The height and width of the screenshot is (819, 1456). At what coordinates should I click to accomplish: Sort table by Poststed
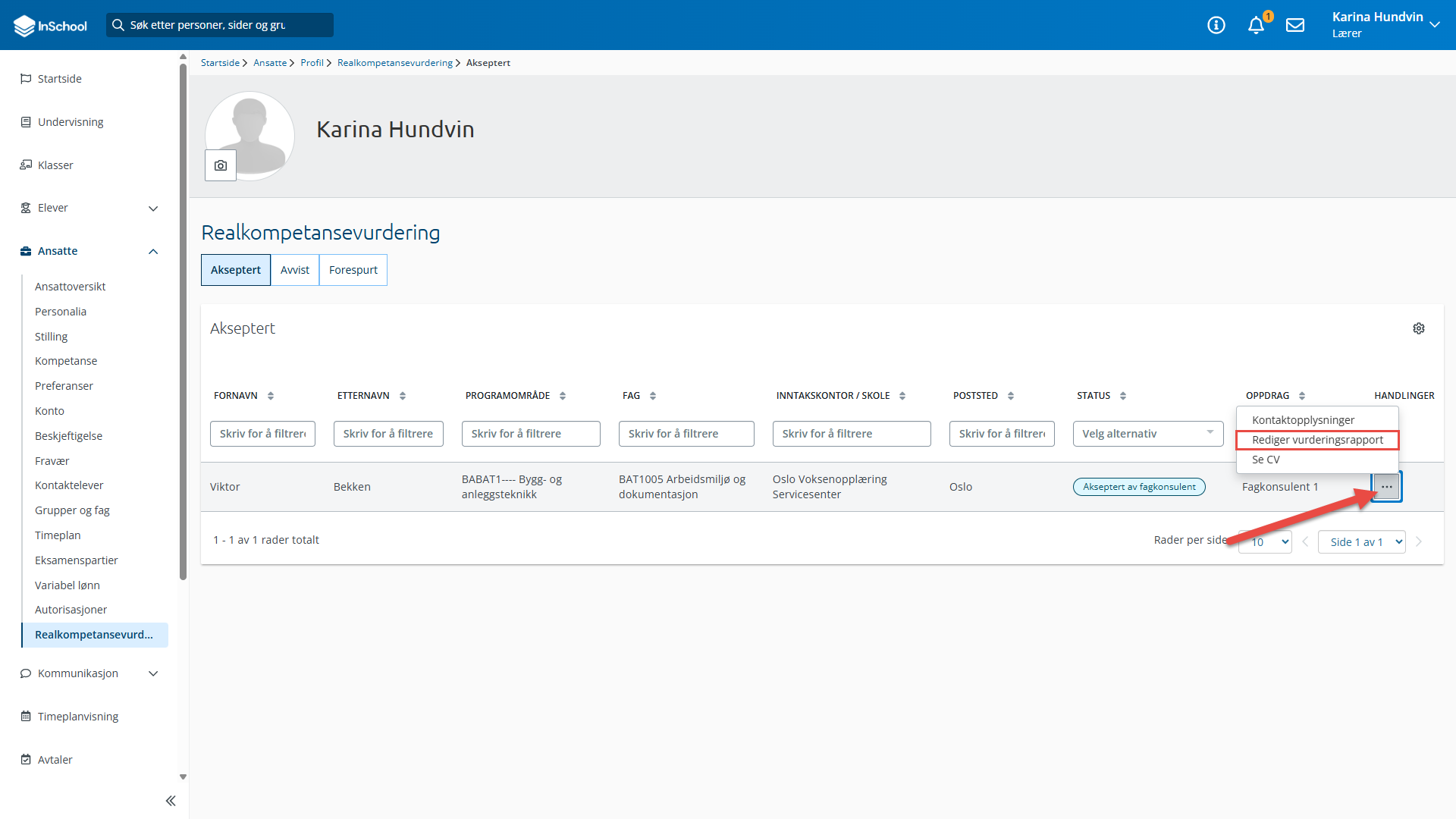tap(1011, 396)
